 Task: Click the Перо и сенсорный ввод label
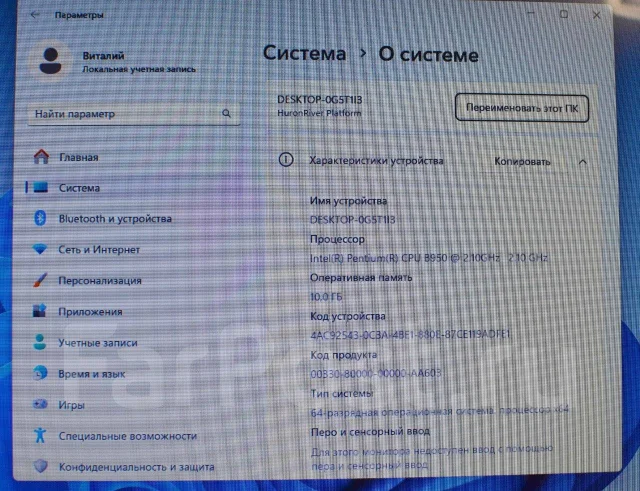point(370,431)
